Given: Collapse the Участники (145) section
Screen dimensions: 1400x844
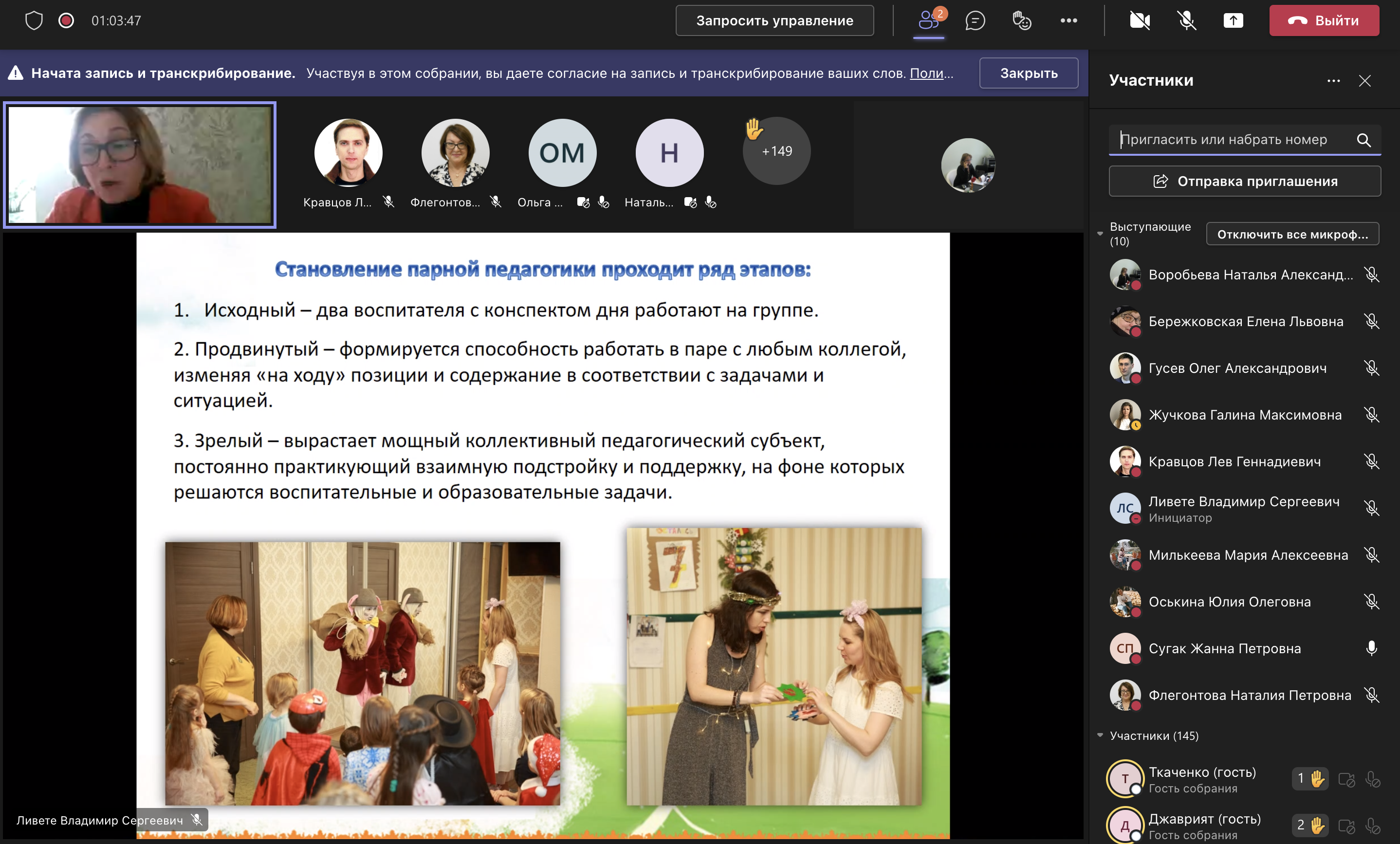Looking at the screenshot, I should 1100,735.
